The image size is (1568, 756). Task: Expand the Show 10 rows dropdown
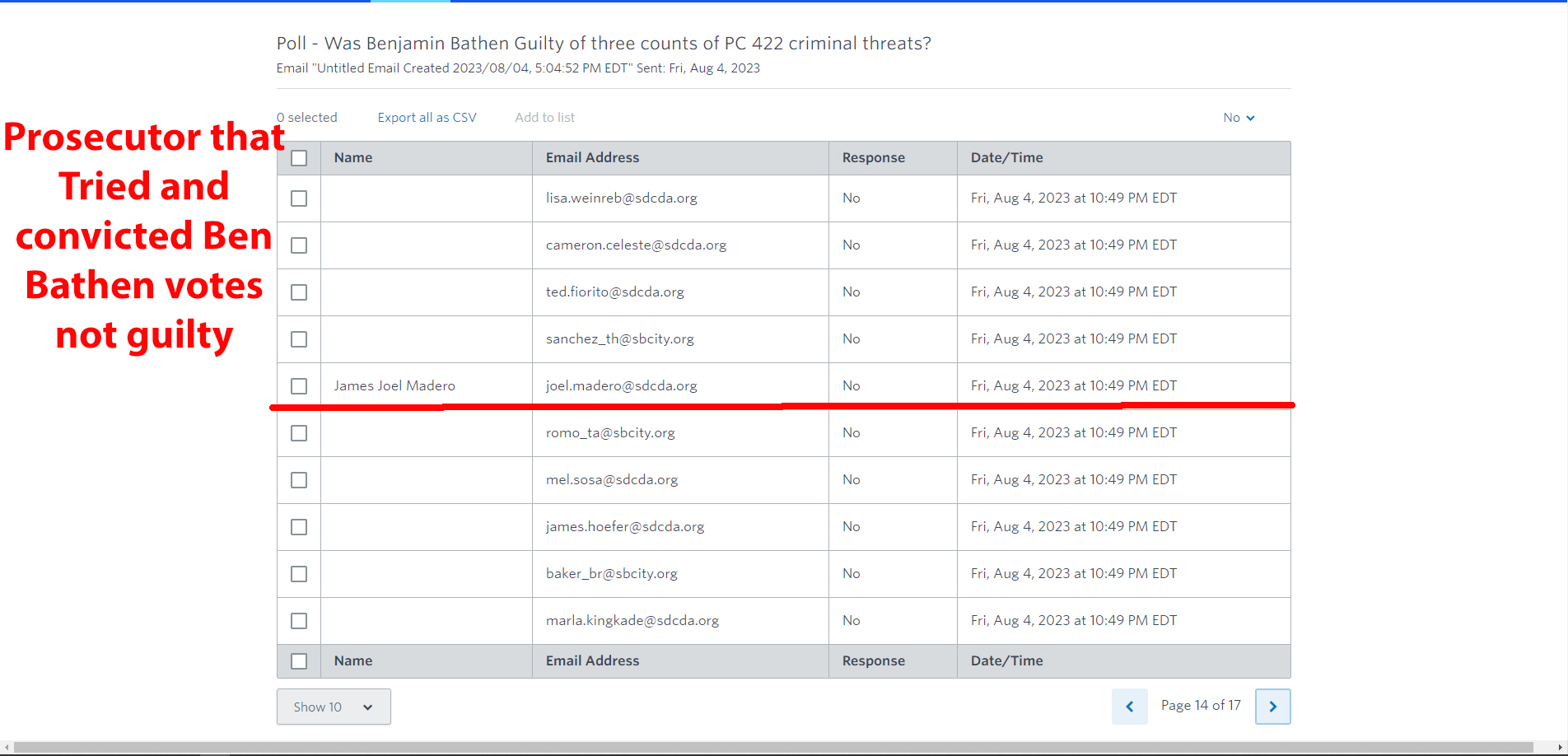(334, 707)
